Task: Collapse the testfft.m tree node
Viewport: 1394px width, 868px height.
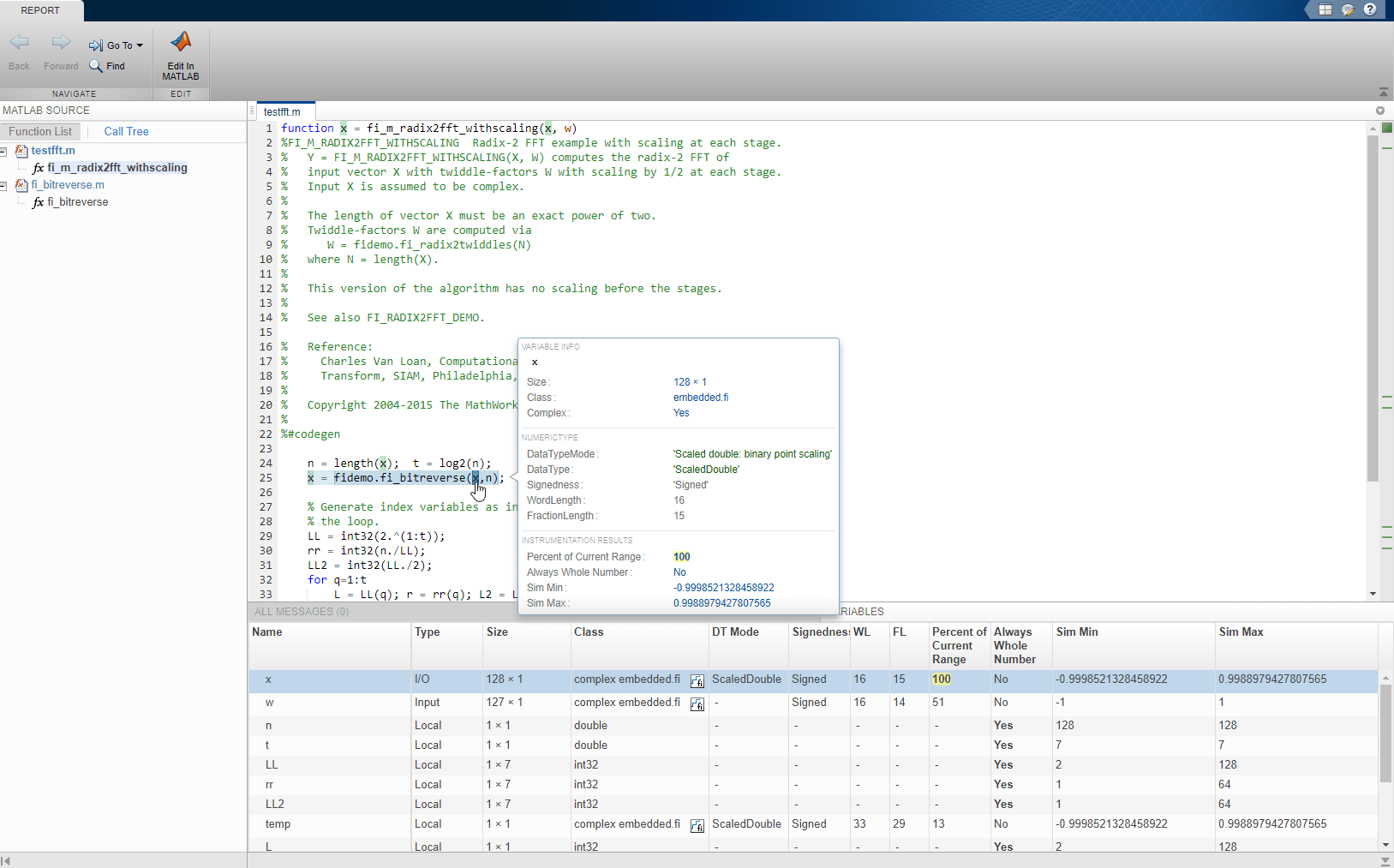Action: click(x=4, y=152)
